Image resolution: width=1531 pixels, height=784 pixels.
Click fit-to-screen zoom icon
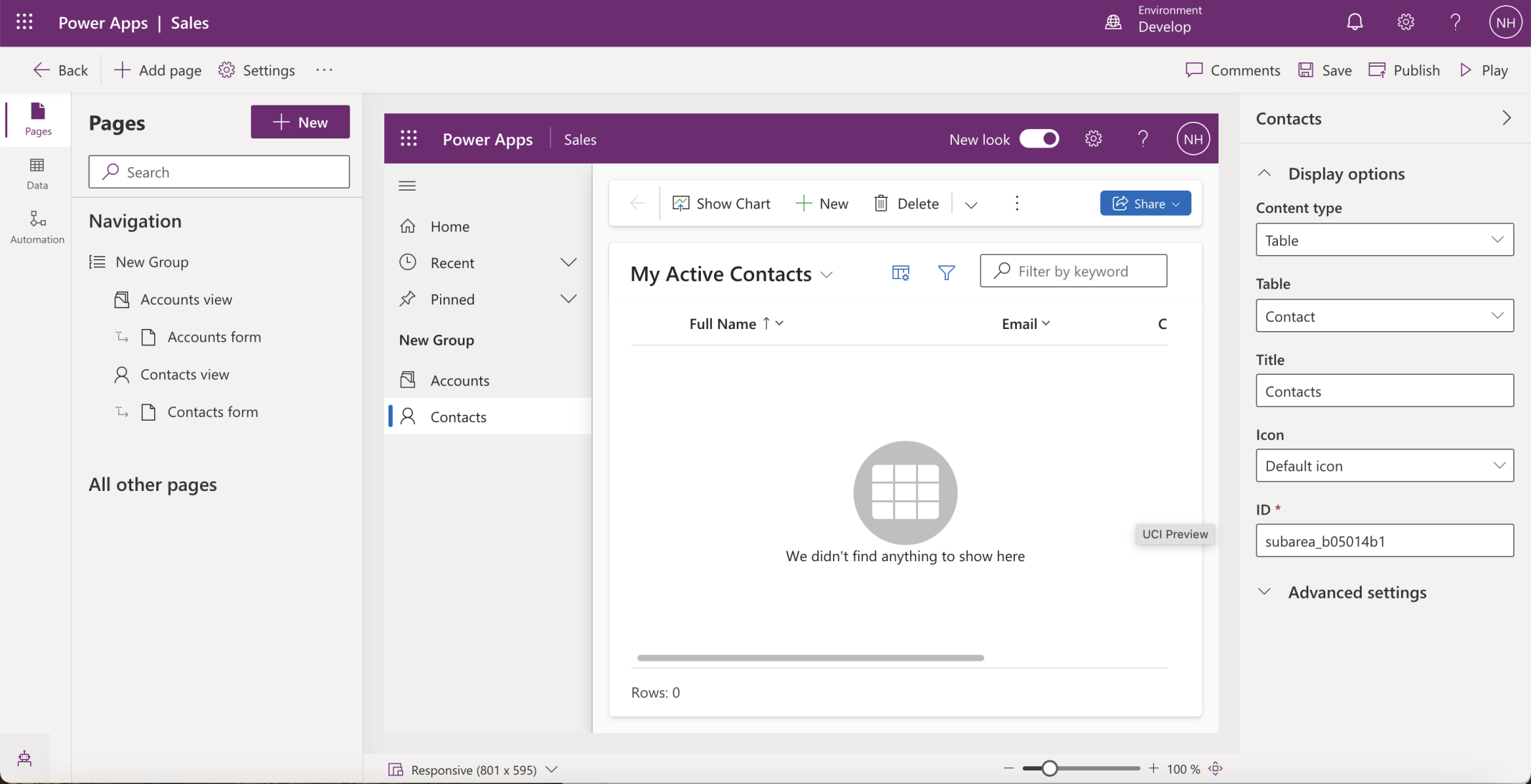point(1216,768)
